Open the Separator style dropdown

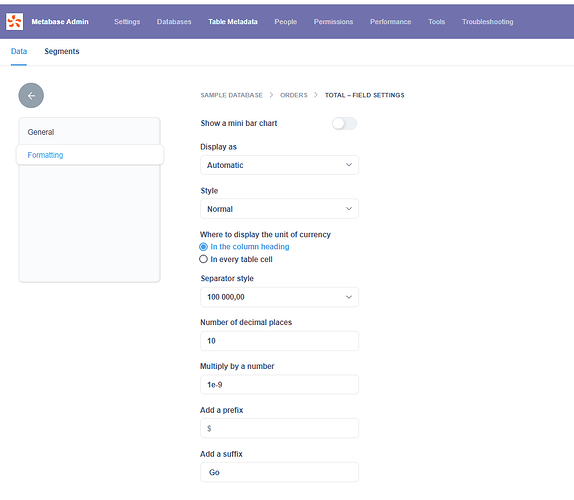pos(279,297)
